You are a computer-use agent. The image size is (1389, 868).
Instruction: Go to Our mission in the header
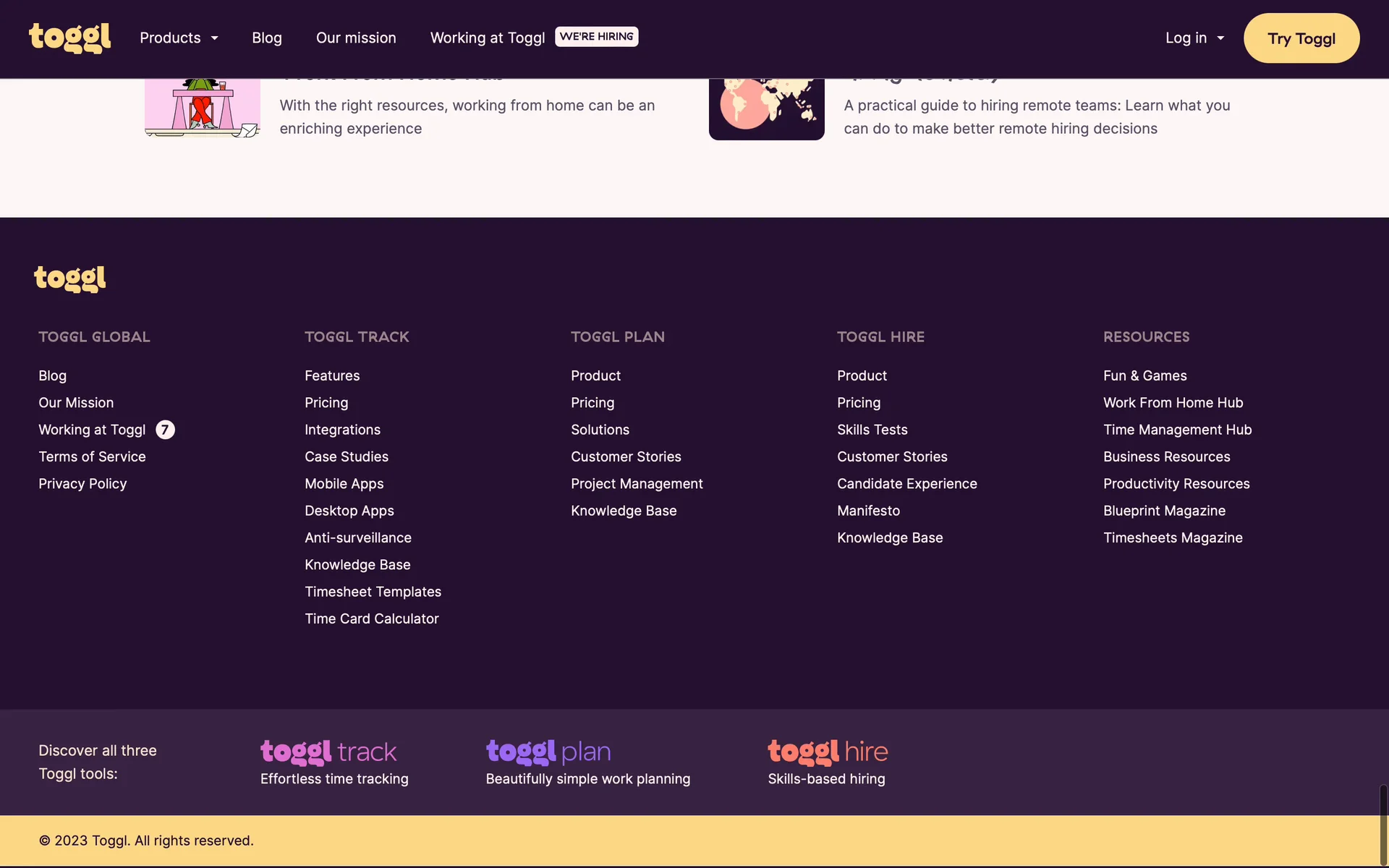(x=356, y=38)
